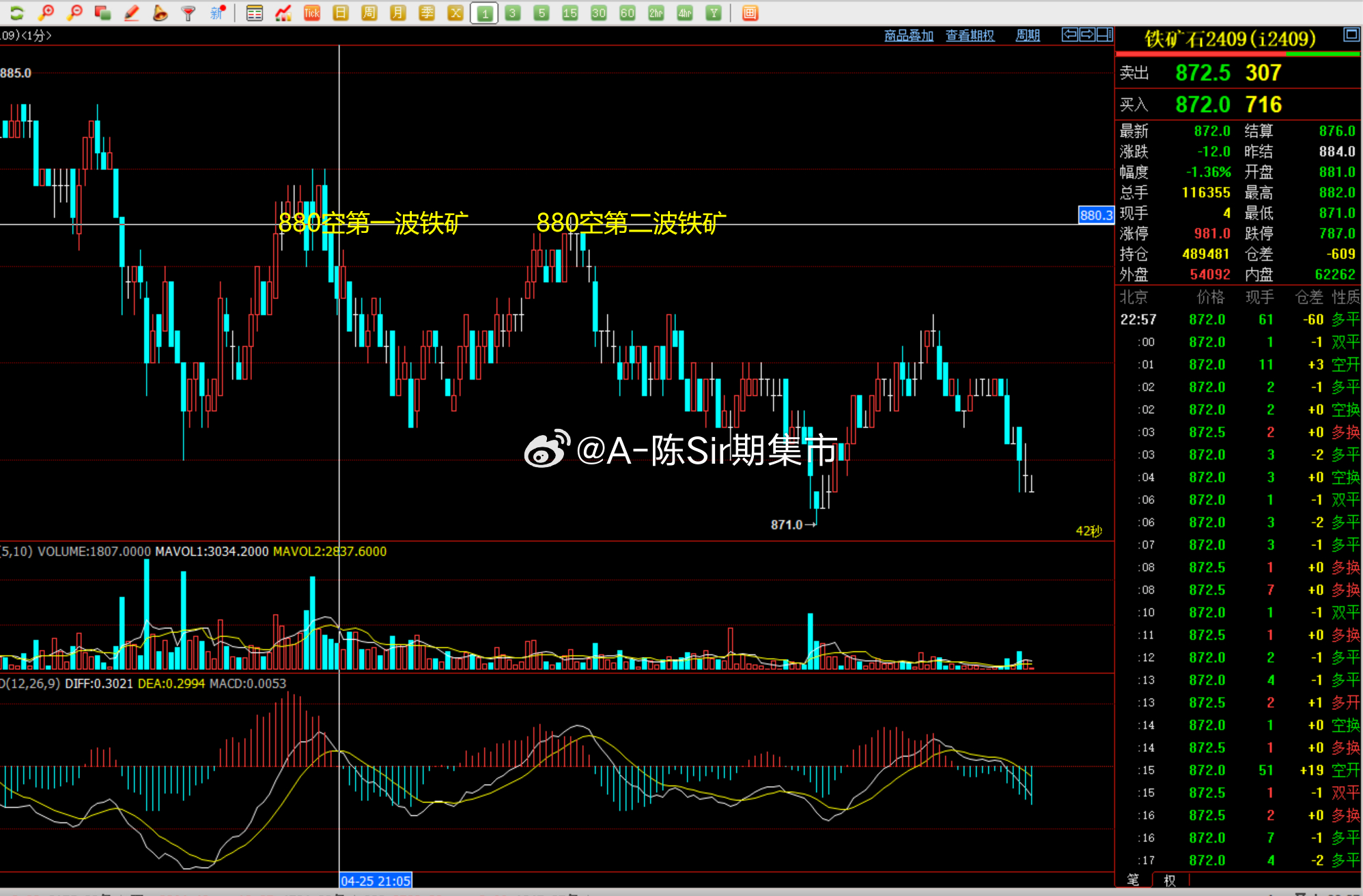Select the weekly 周 period button
This screenshot has width=1363, height=896.
pyautogui.click(x=369, y=12)
